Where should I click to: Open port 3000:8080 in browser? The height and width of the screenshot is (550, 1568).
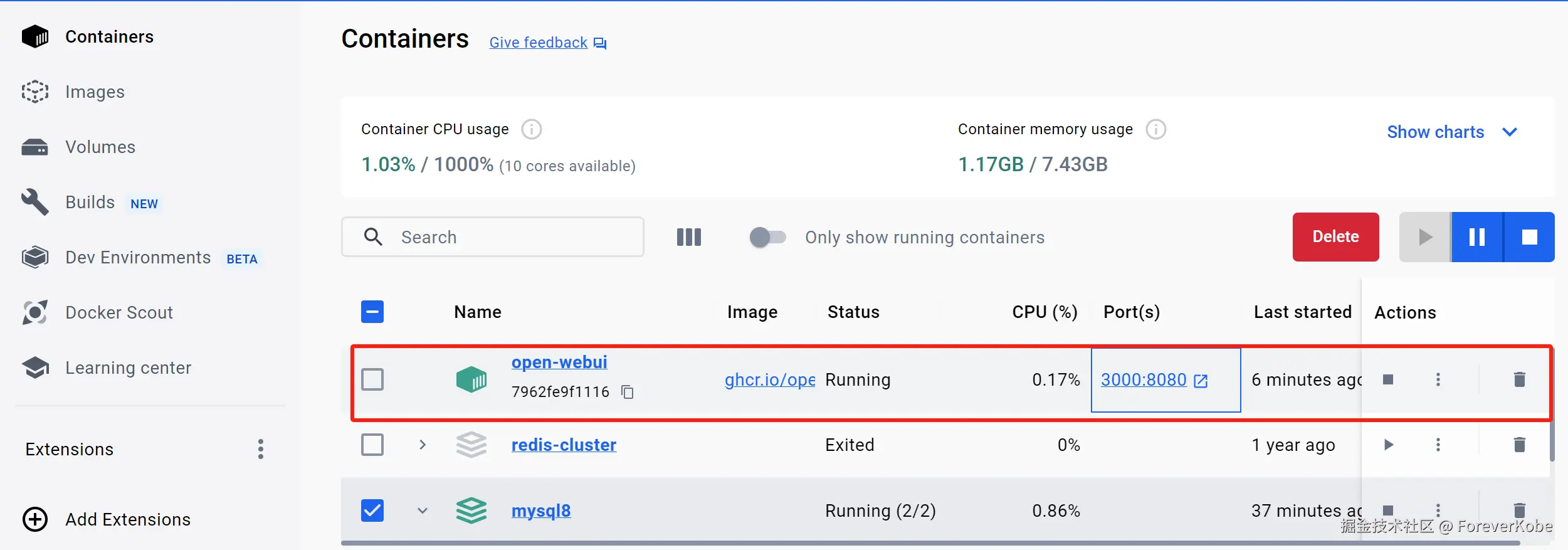(x=1154, y=380)
